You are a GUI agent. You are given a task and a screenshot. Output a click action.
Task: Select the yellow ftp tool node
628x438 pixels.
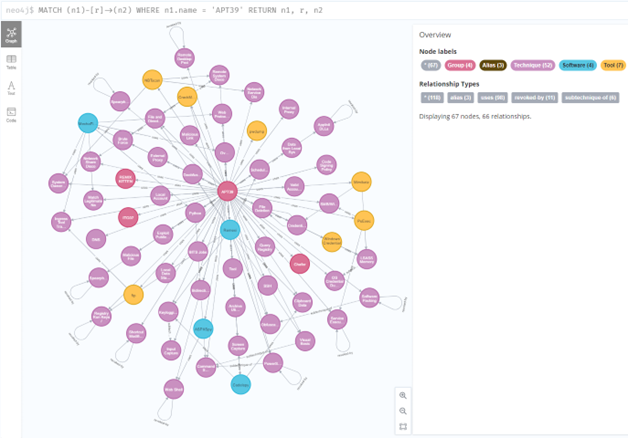click(x=133, y=295)
